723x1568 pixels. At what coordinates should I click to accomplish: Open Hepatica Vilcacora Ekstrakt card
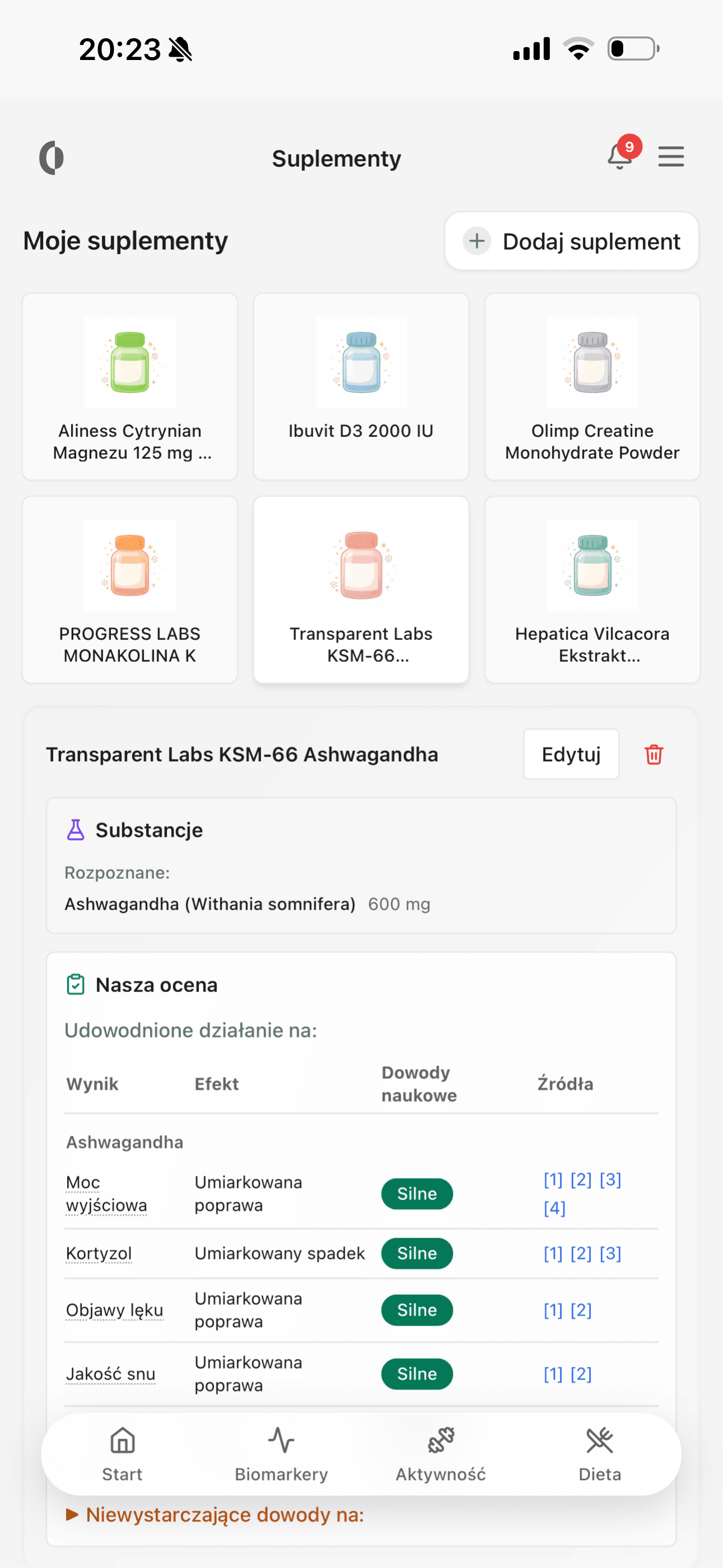[x=592, y=589]
